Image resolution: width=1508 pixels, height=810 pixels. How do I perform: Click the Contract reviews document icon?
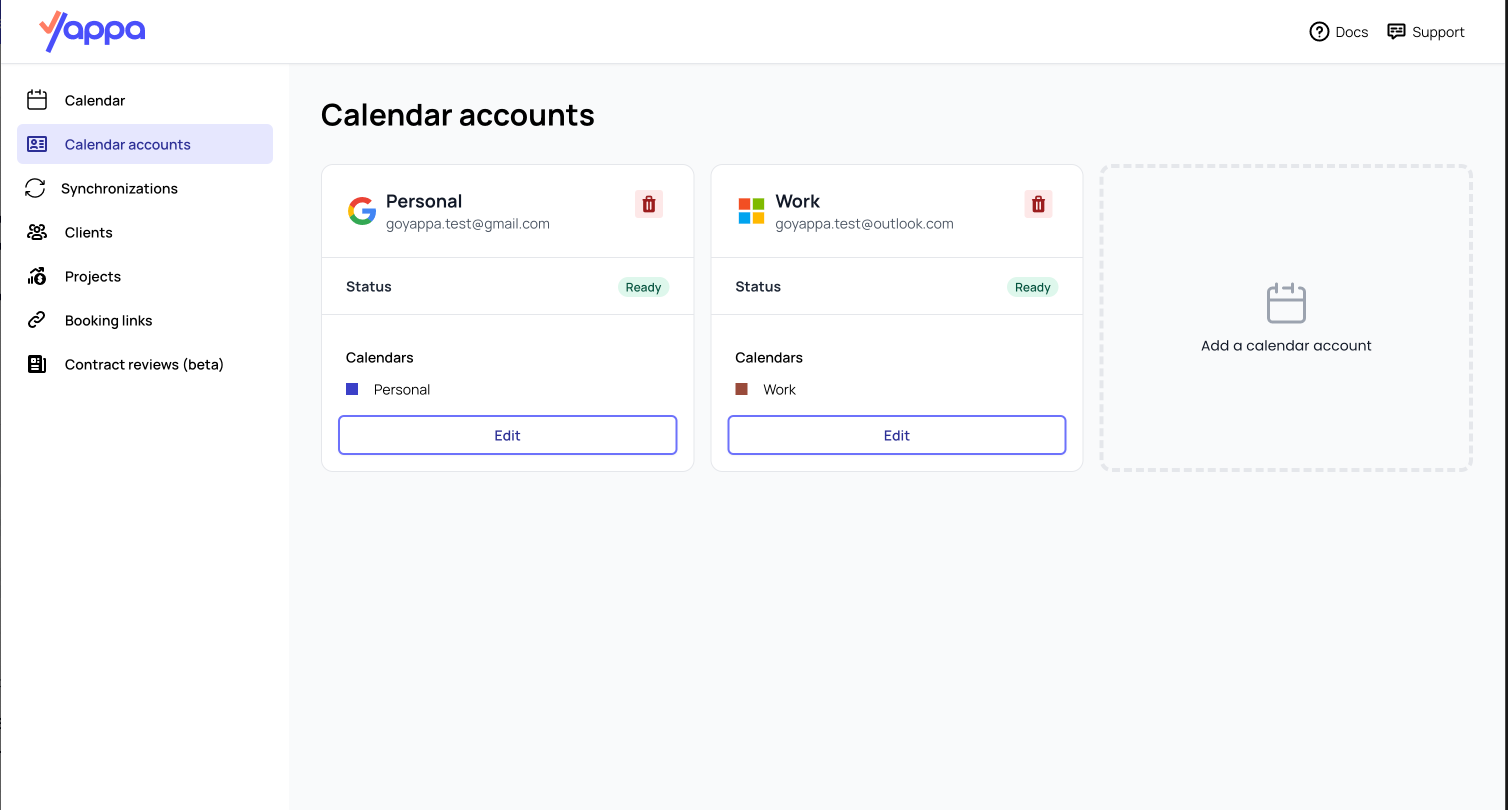tap(37, 364)
